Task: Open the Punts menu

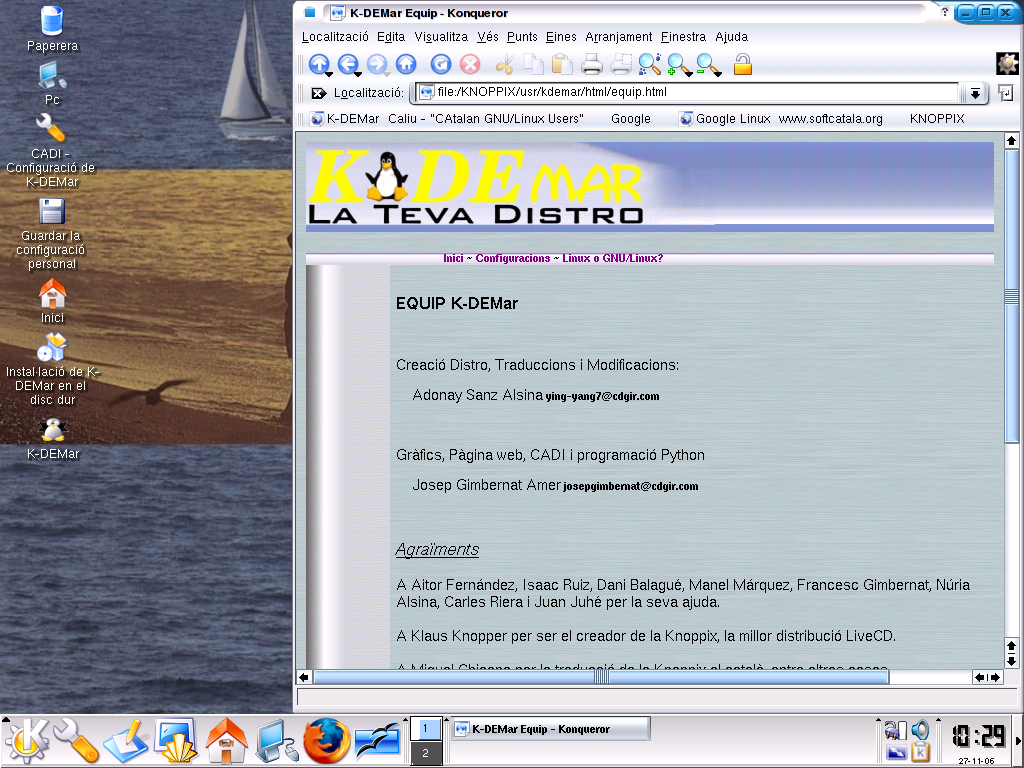Action: (x=522, y=37)
